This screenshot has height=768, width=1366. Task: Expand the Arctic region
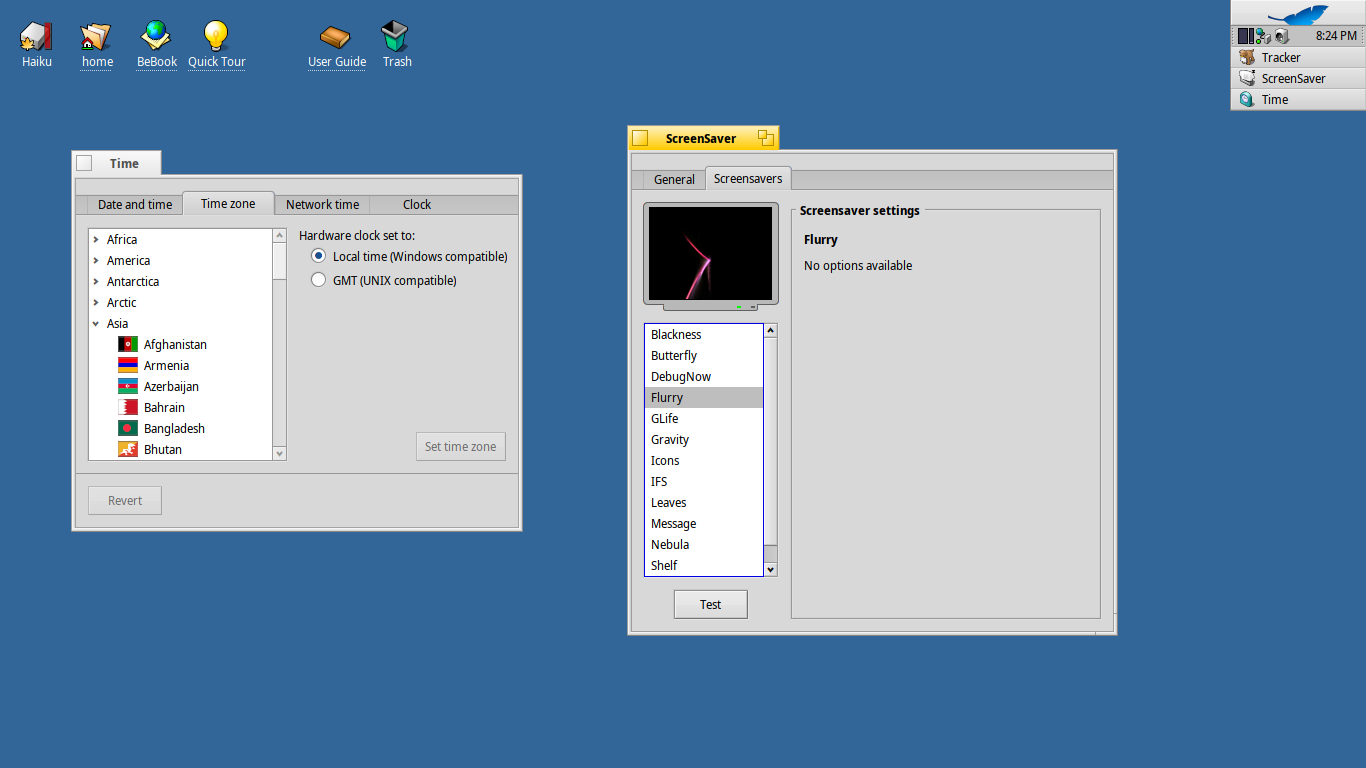96,302
